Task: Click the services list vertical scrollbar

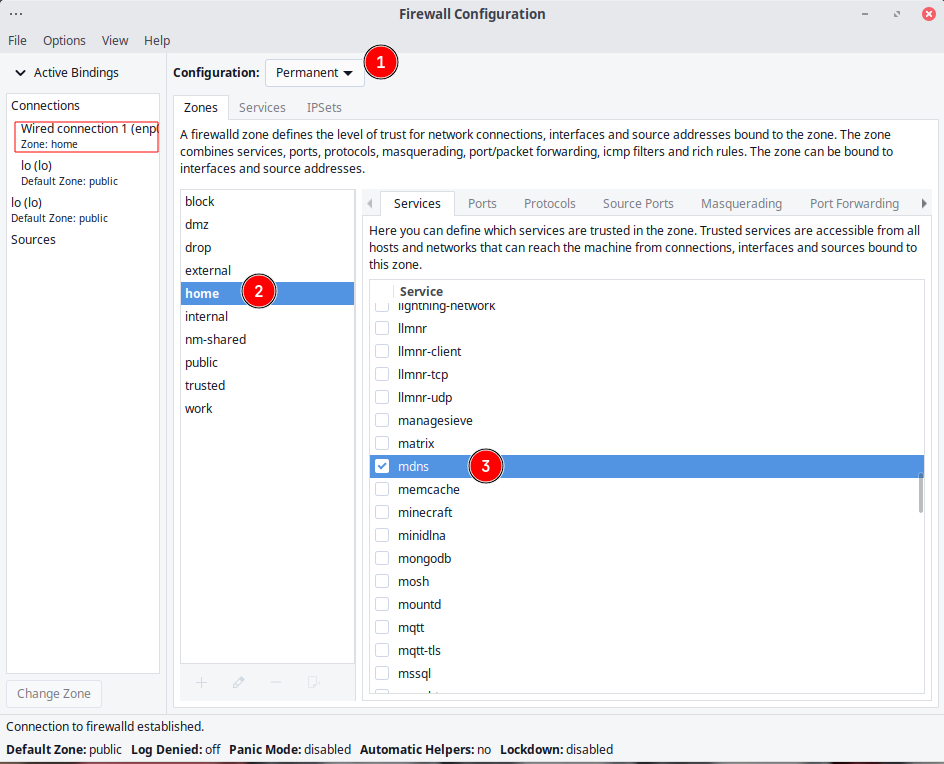Action: coord(920,493)
